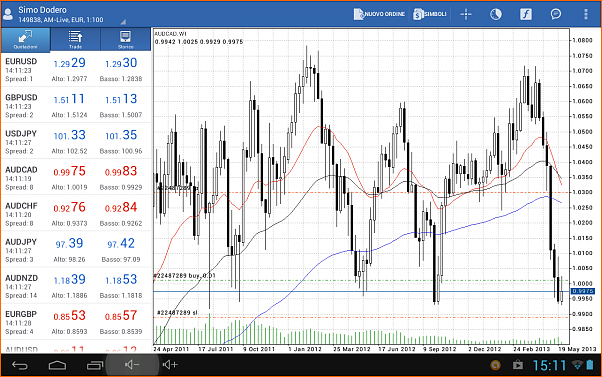Tap the battery status icon

coord(590,365)
